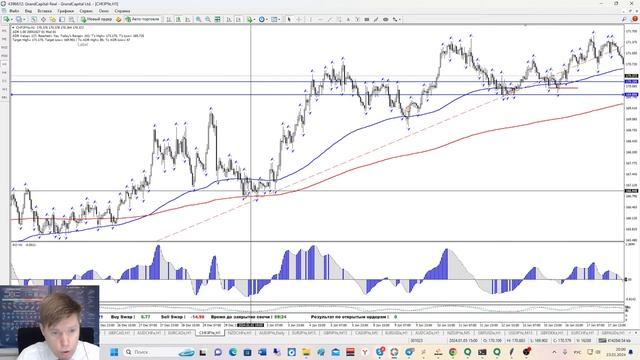This screenshot has height=360, width=640.
Task: Open the Вставка menu
Action: coord(44,11)
